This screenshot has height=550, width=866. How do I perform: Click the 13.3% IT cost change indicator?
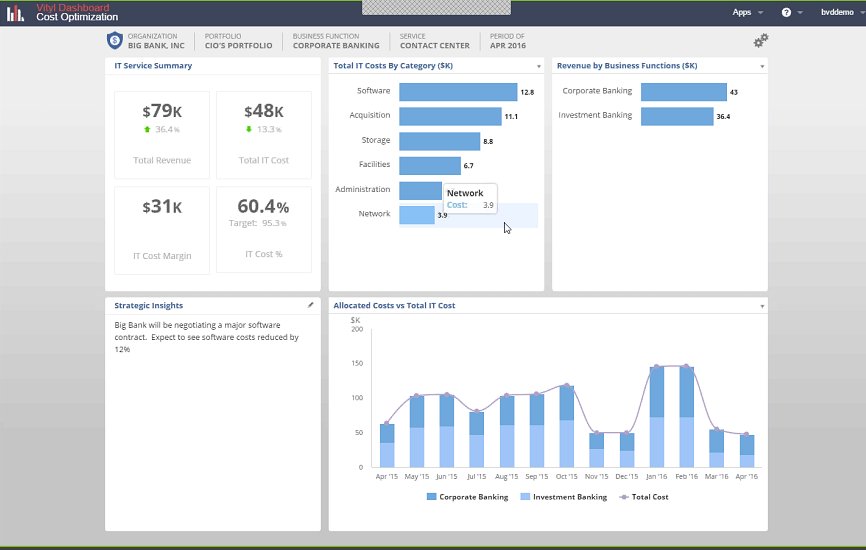(x=263, y=129)
